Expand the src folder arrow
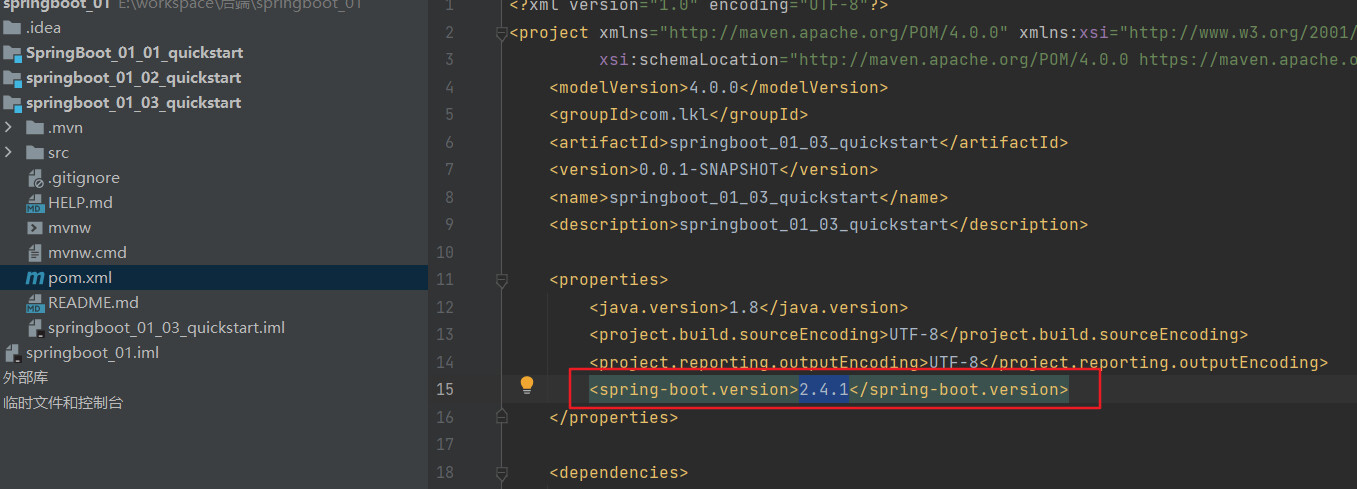The image size is (1357, 489). tap(9, 152)
